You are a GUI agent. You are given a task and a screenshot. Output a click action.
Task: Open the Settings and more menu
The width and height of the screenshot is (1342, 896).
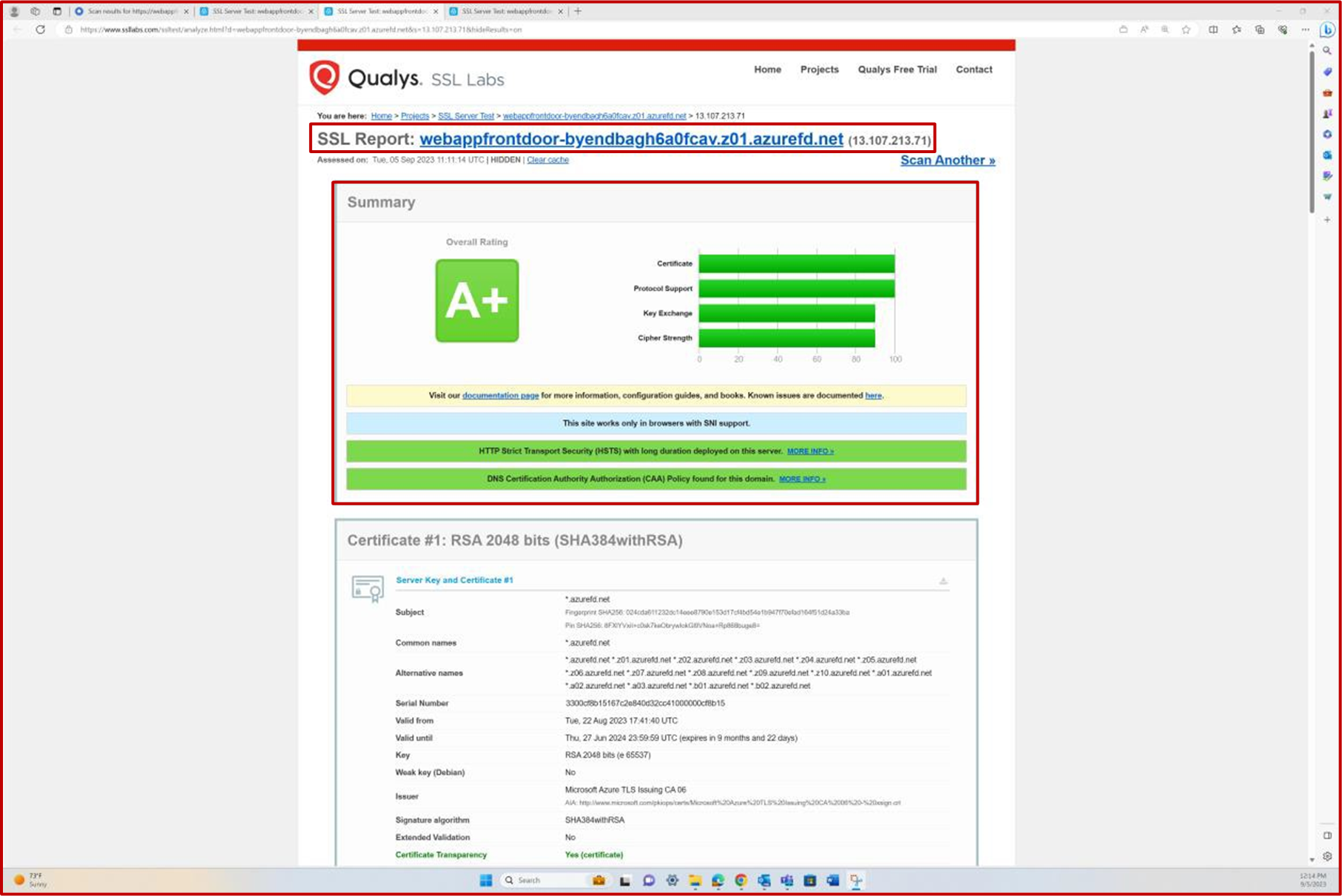[1304, 30]
